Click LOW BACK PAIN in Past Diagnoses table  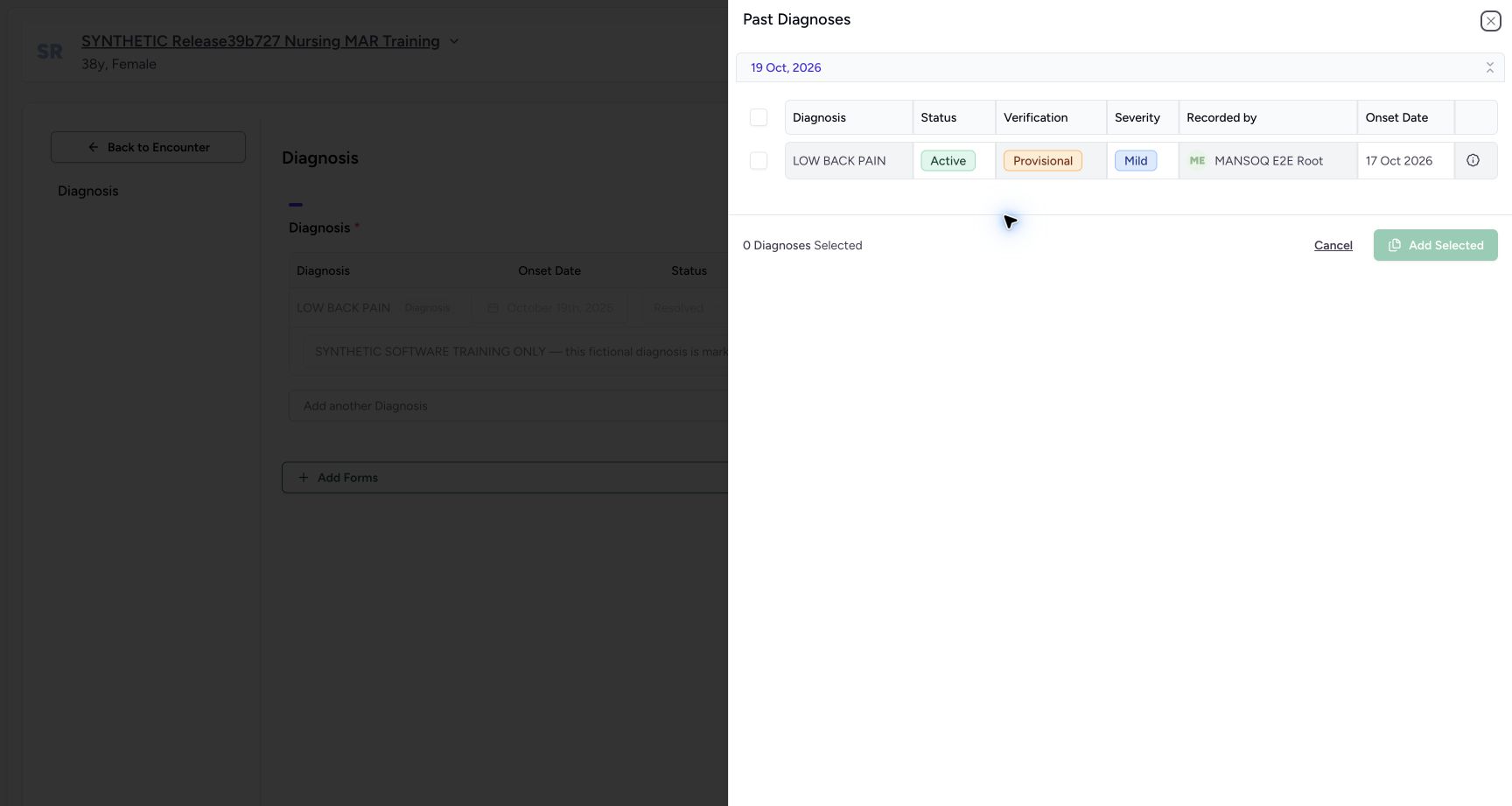[839, 161]
